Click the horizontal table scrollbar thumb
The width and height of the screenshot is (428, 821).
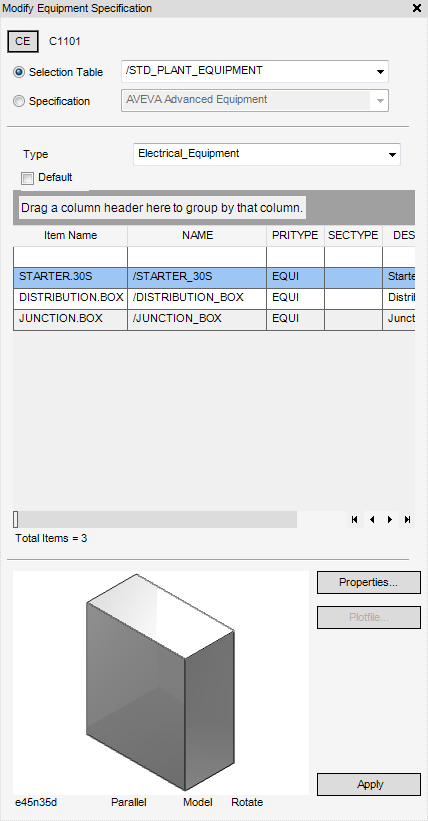(x=16, y=519)
